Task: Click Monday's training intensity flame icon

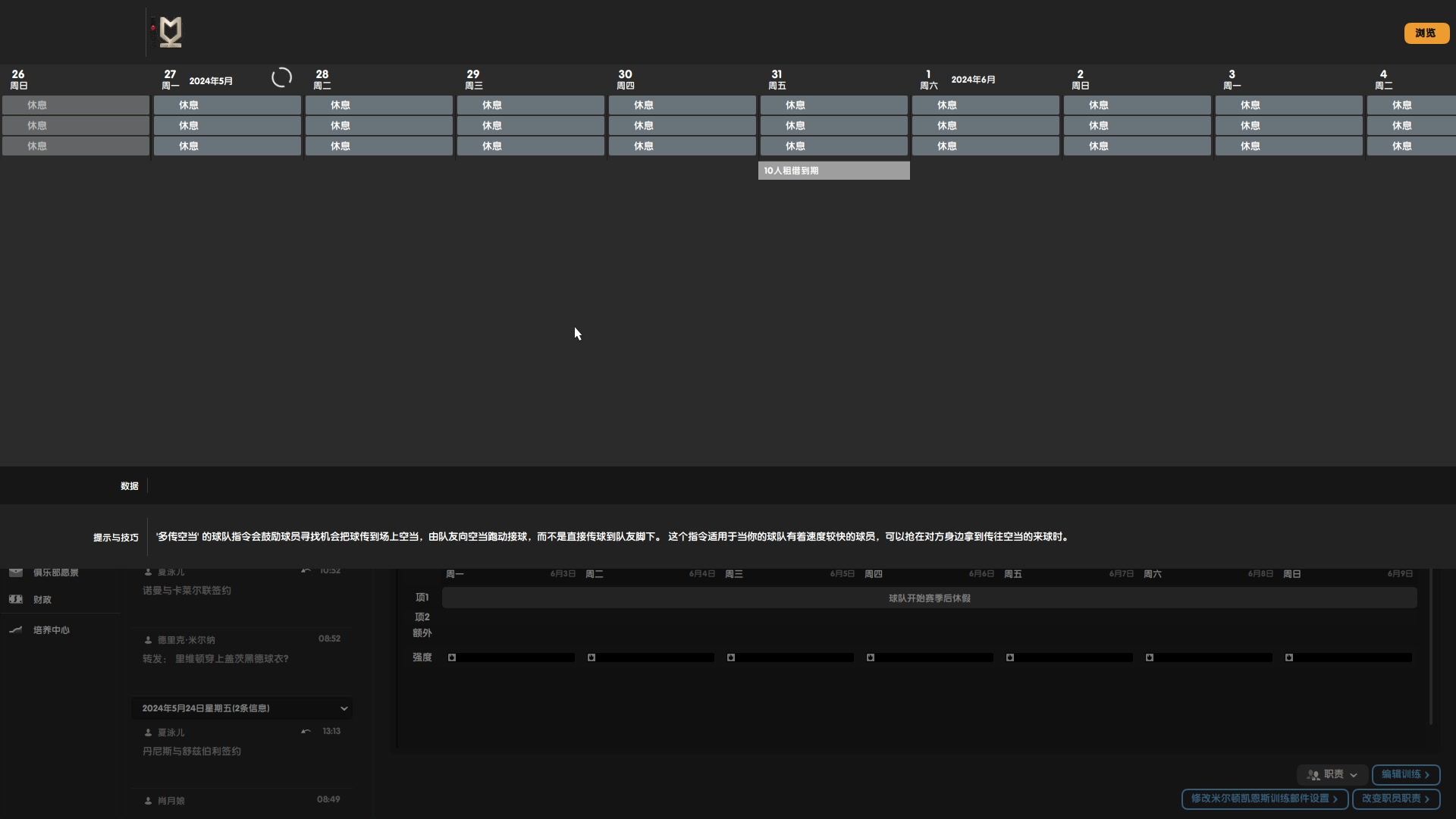Action: tap(452, 657)
